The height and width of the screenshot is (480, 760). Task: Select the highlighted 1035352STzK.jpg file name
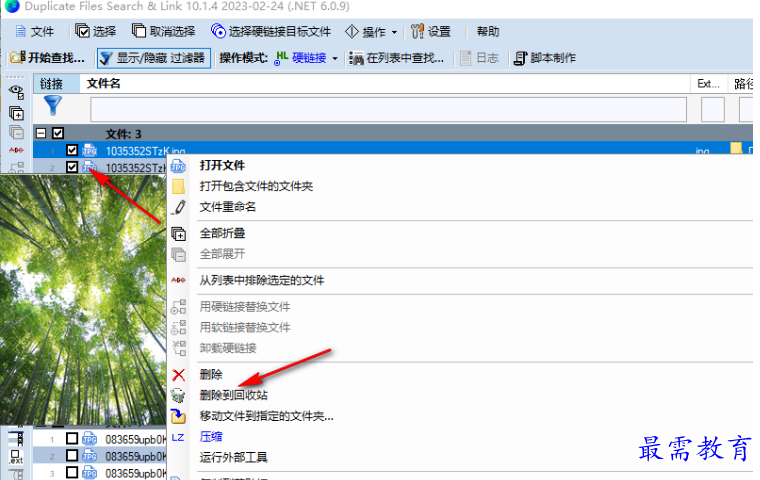145,151
